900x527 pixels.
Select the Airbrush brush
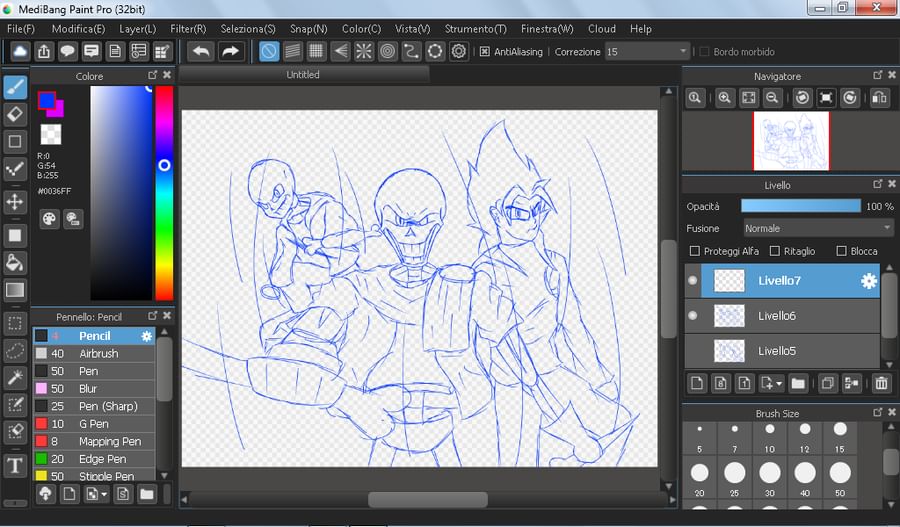pos(94,354)
